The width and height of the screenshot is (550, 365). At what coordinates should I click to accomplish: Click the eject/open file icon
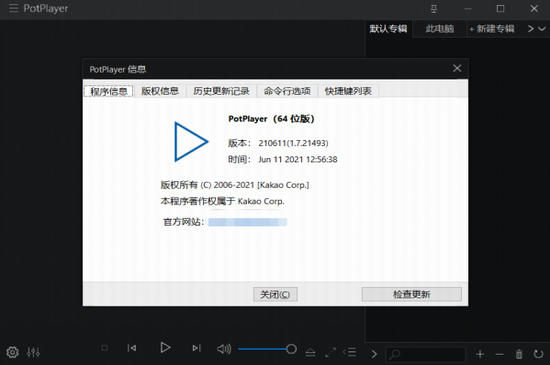pyautogui.click(x=310, y=352)
